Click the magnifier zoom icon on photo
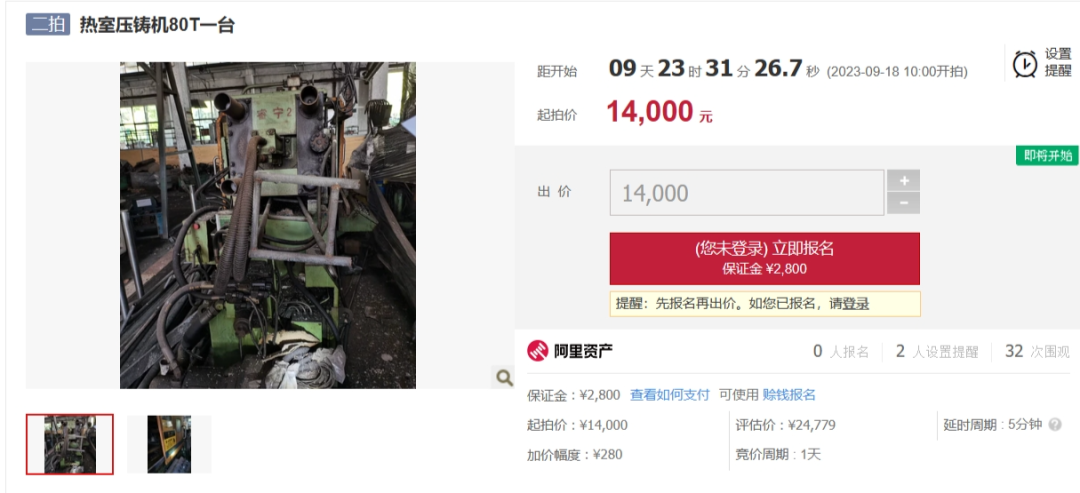This screenshot has width=1080, height=493. [x=504, y=377]
